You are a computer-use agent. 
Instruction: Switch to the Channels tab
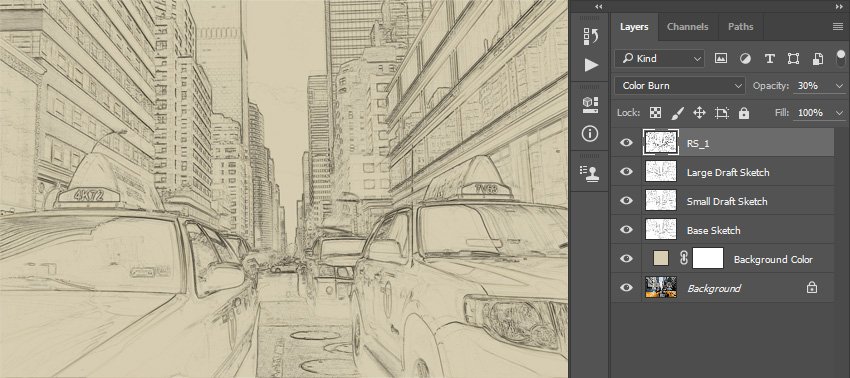687,27
